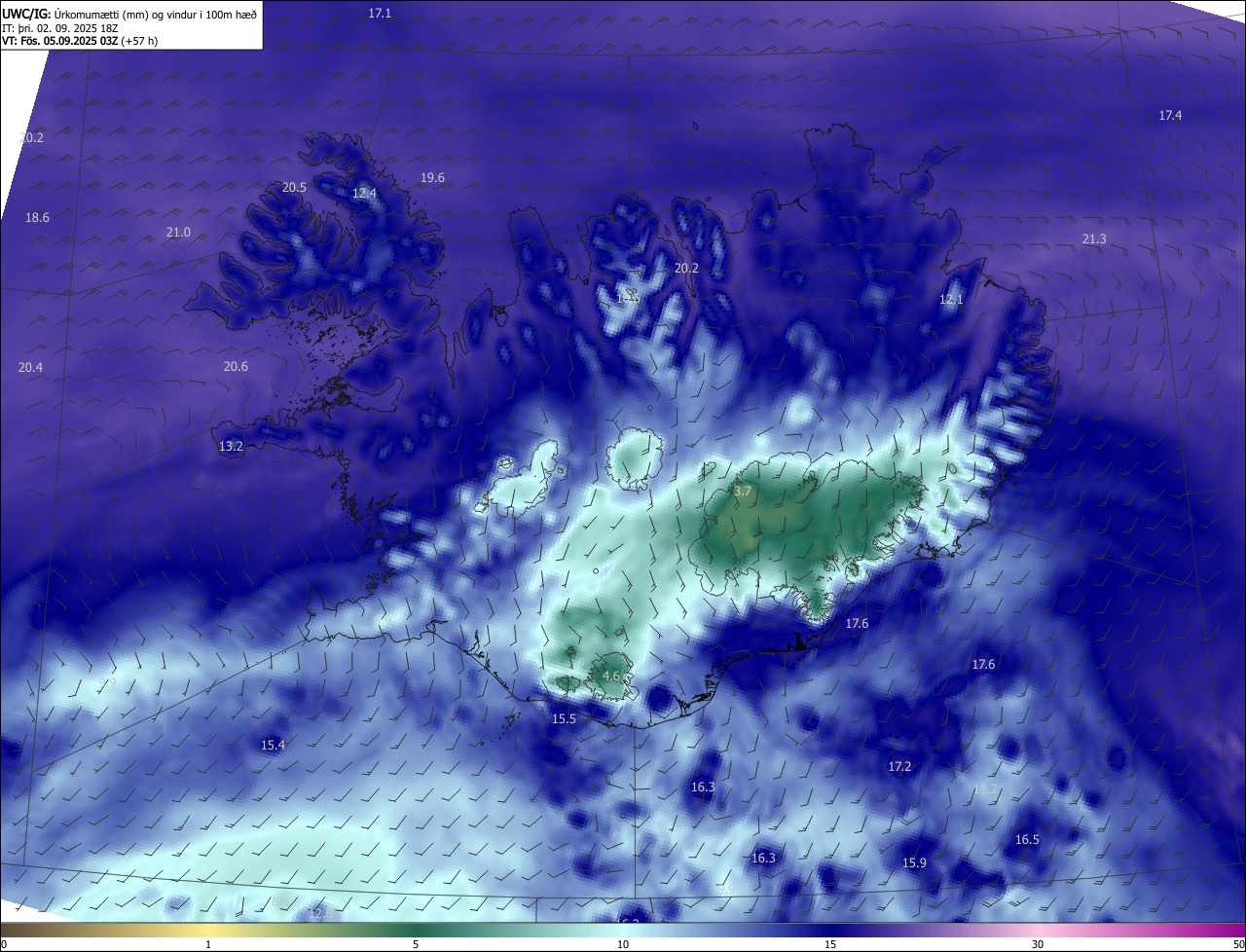Click the 16.5 value label

click(1027, 839)
